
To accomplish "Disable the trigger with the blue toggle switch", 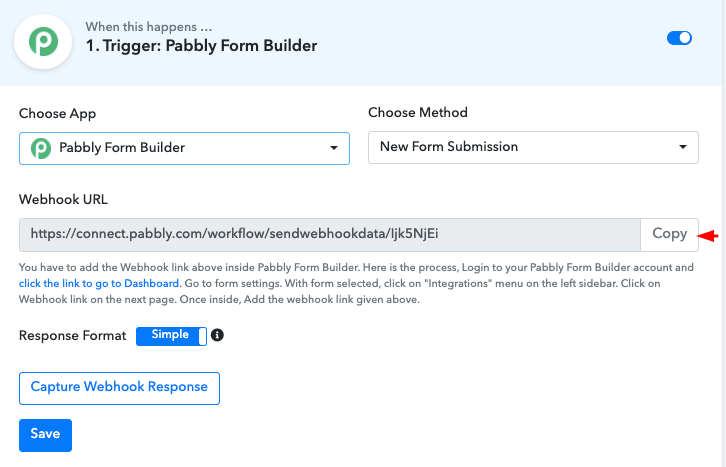I will coord(679,38).
